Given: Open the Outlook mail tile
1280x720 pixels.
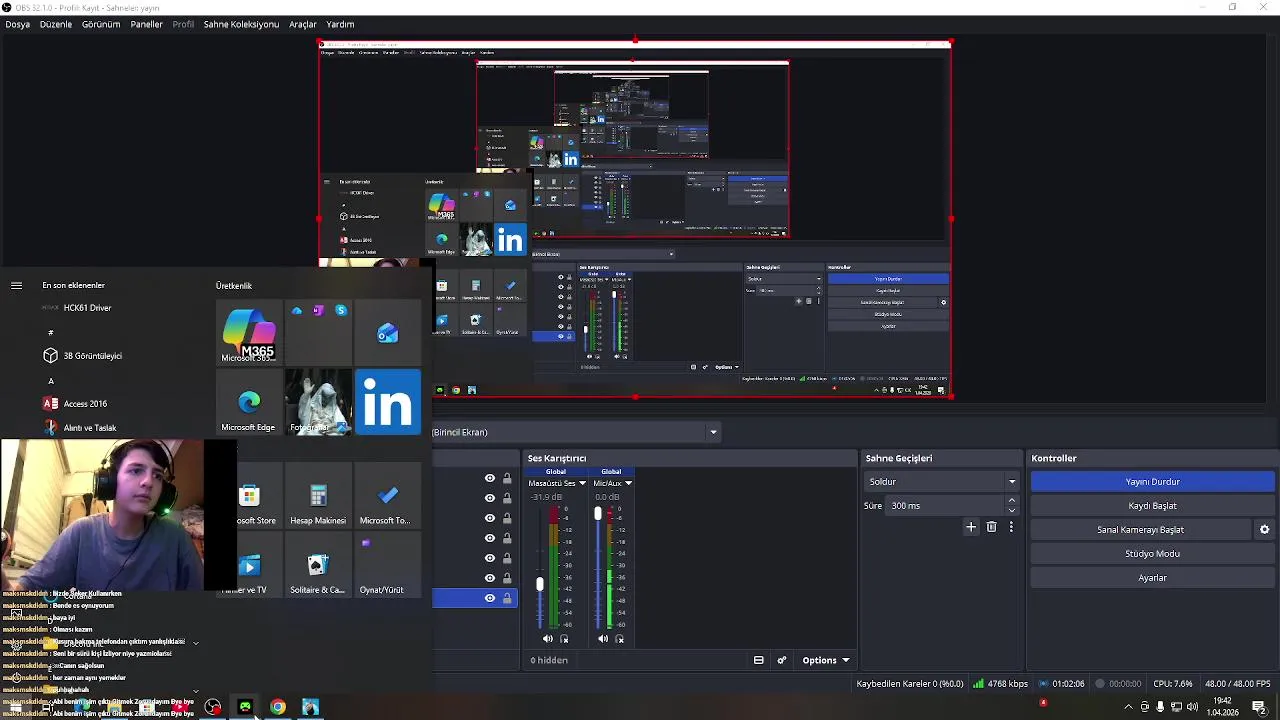Looking at the screenshot, I should tap(388, 334).
